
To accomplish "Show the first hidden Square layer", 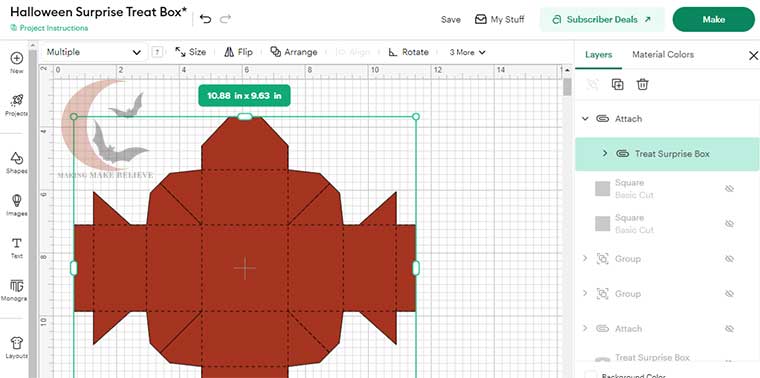I will point(729,189).
